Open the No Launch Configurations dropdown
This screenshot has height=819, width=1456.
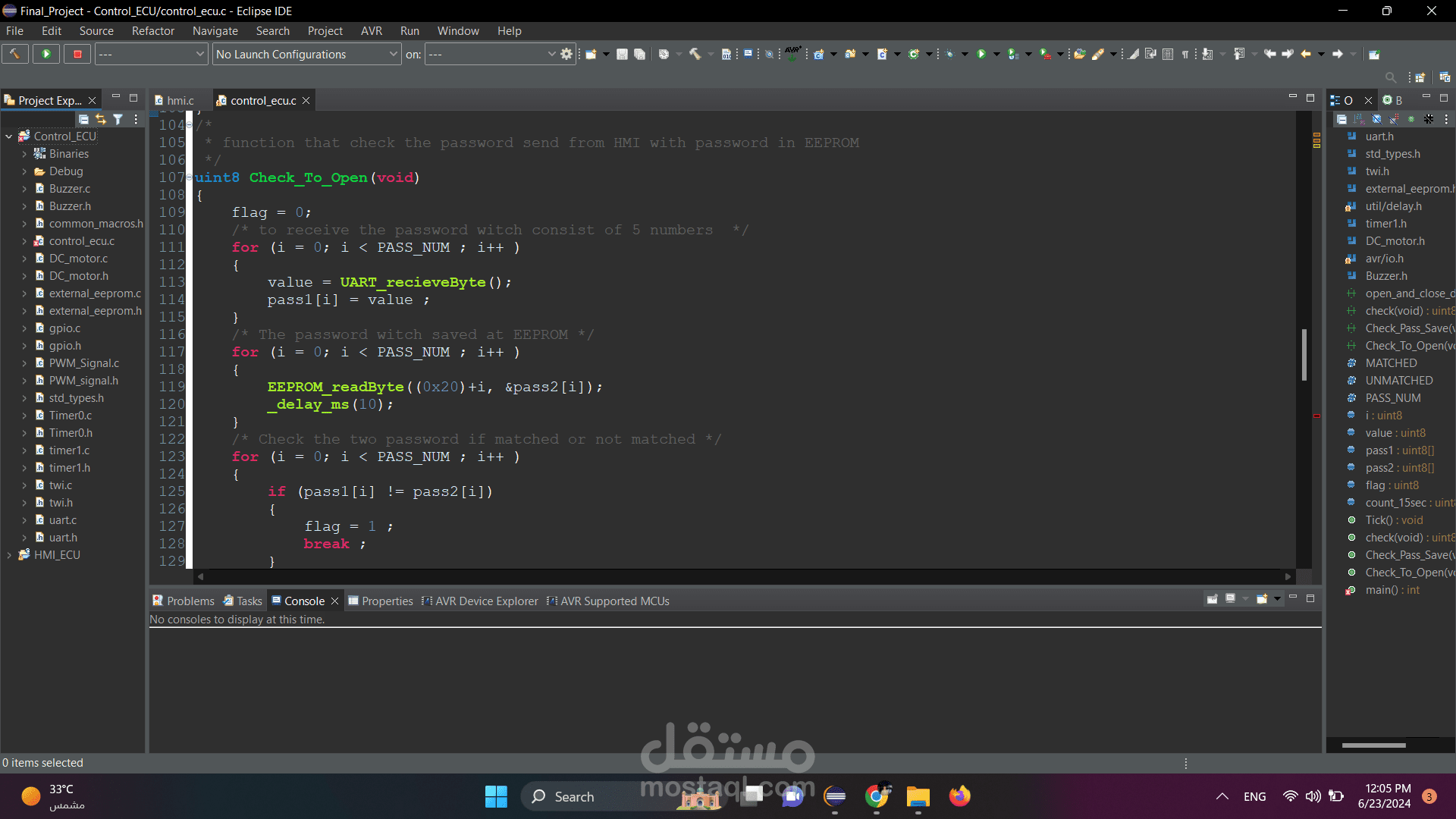click(x=306, y=54)
